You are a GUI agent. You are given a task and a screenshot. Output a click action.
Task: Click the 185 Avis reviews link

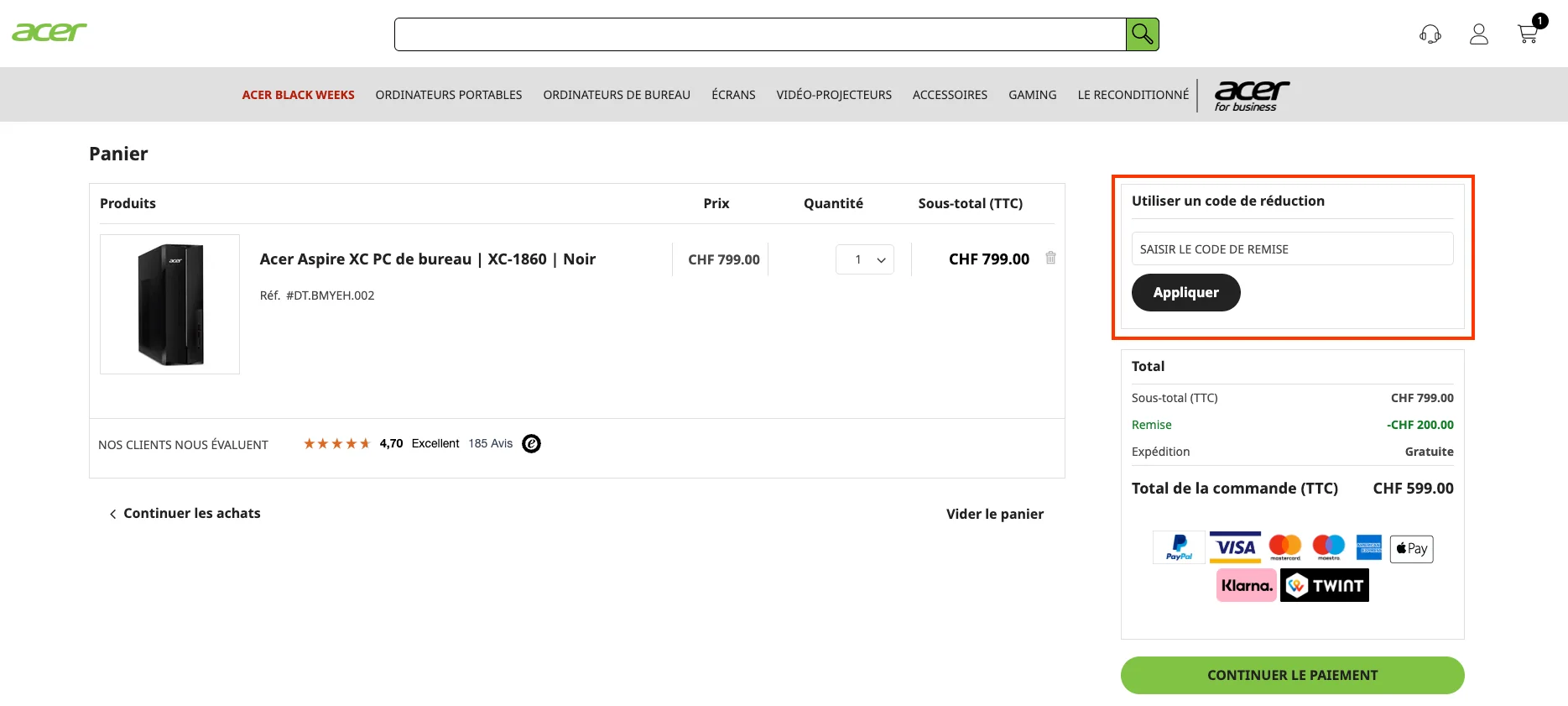(x=491, y=443)
